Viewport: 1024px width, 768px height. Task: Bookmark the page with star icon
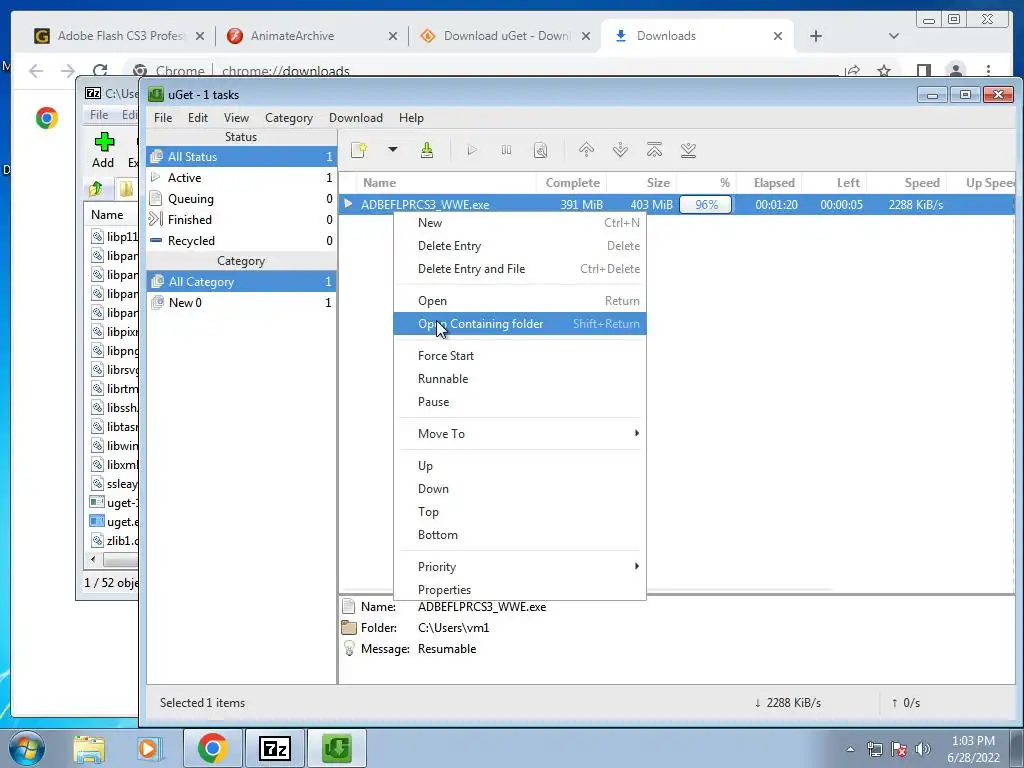[x=884, y=71]
